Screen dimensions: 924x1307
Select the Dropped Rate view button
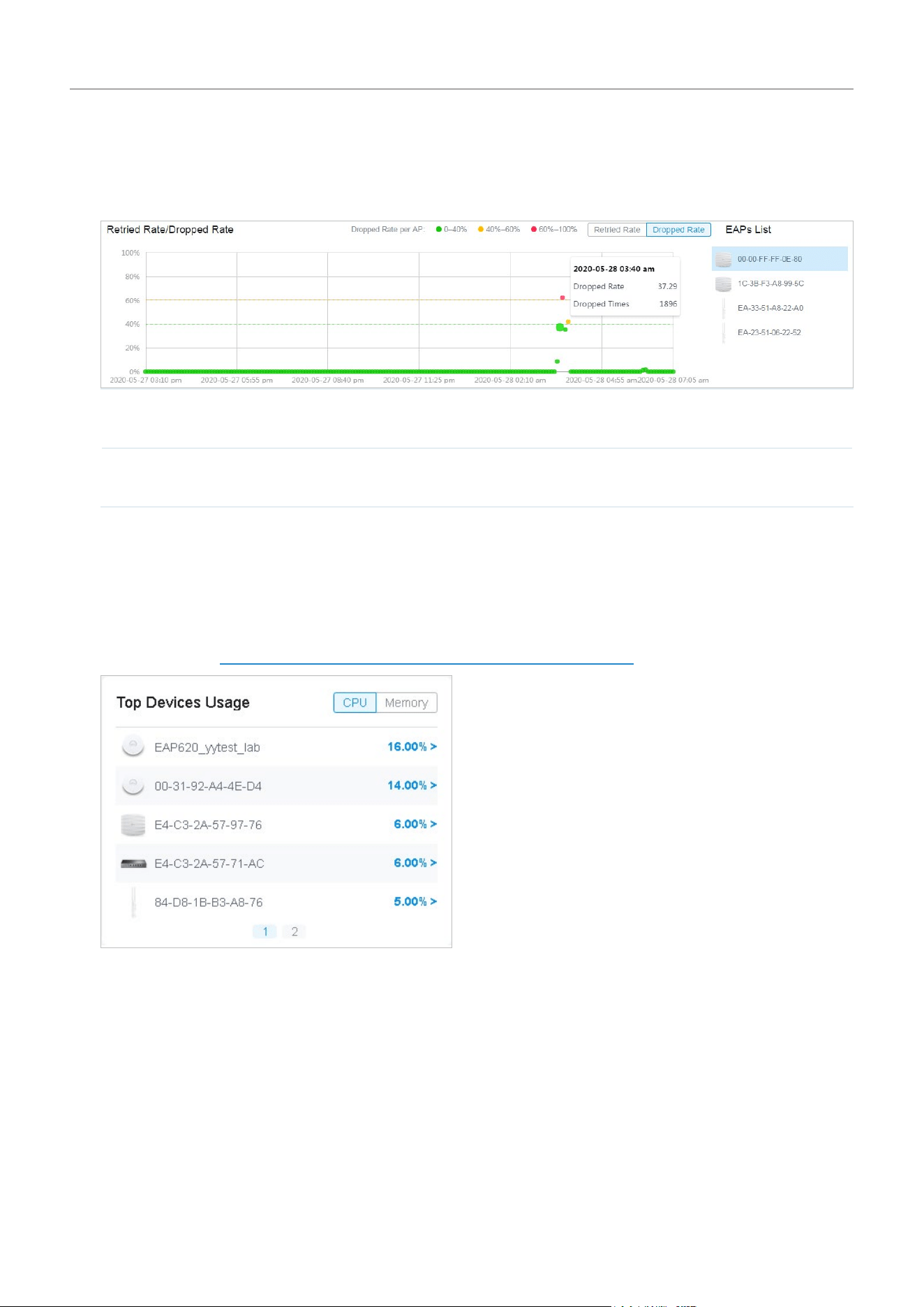(678, 230)
